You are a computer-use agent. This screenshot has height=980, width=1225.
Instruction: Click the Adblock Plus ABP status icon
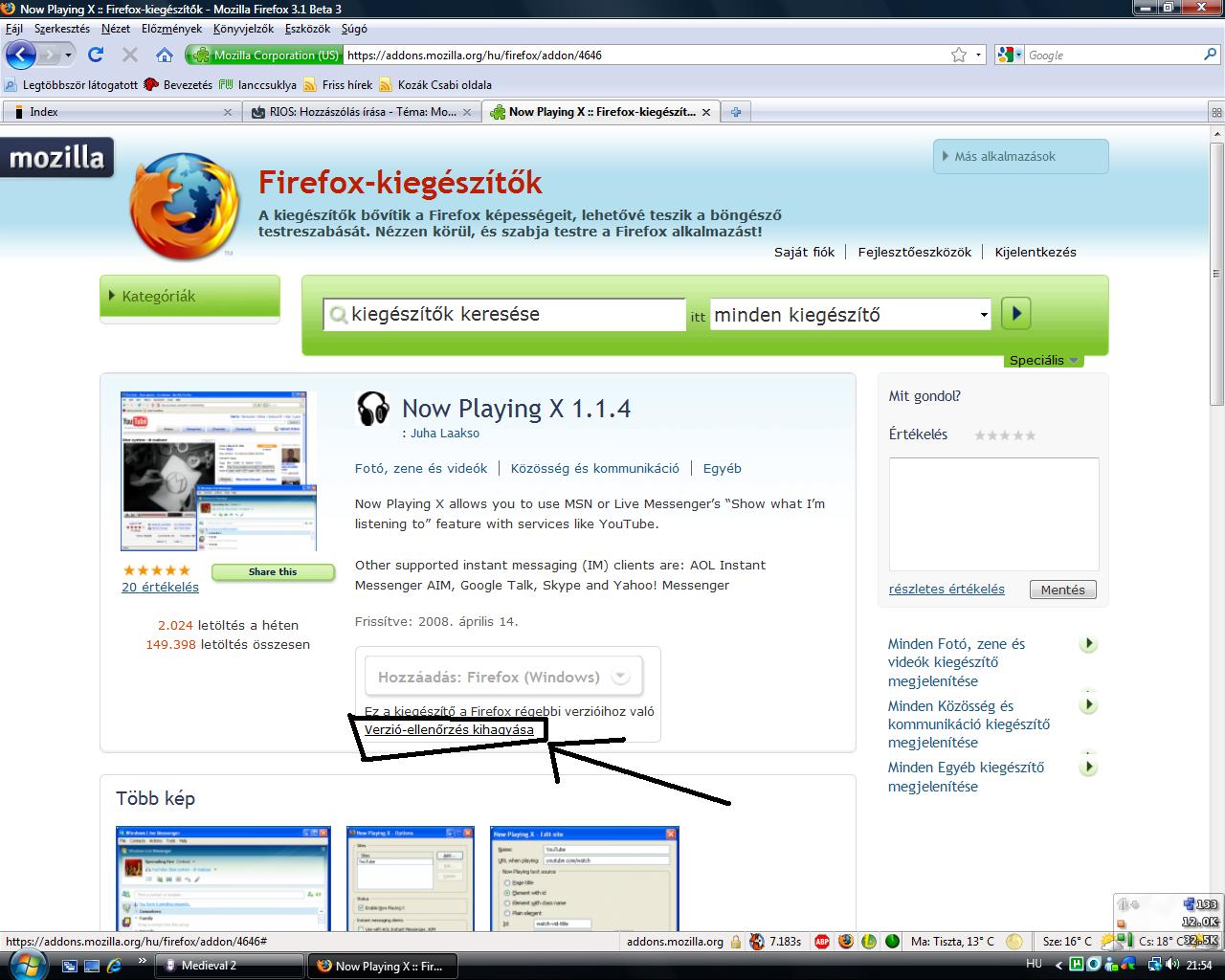821,941
